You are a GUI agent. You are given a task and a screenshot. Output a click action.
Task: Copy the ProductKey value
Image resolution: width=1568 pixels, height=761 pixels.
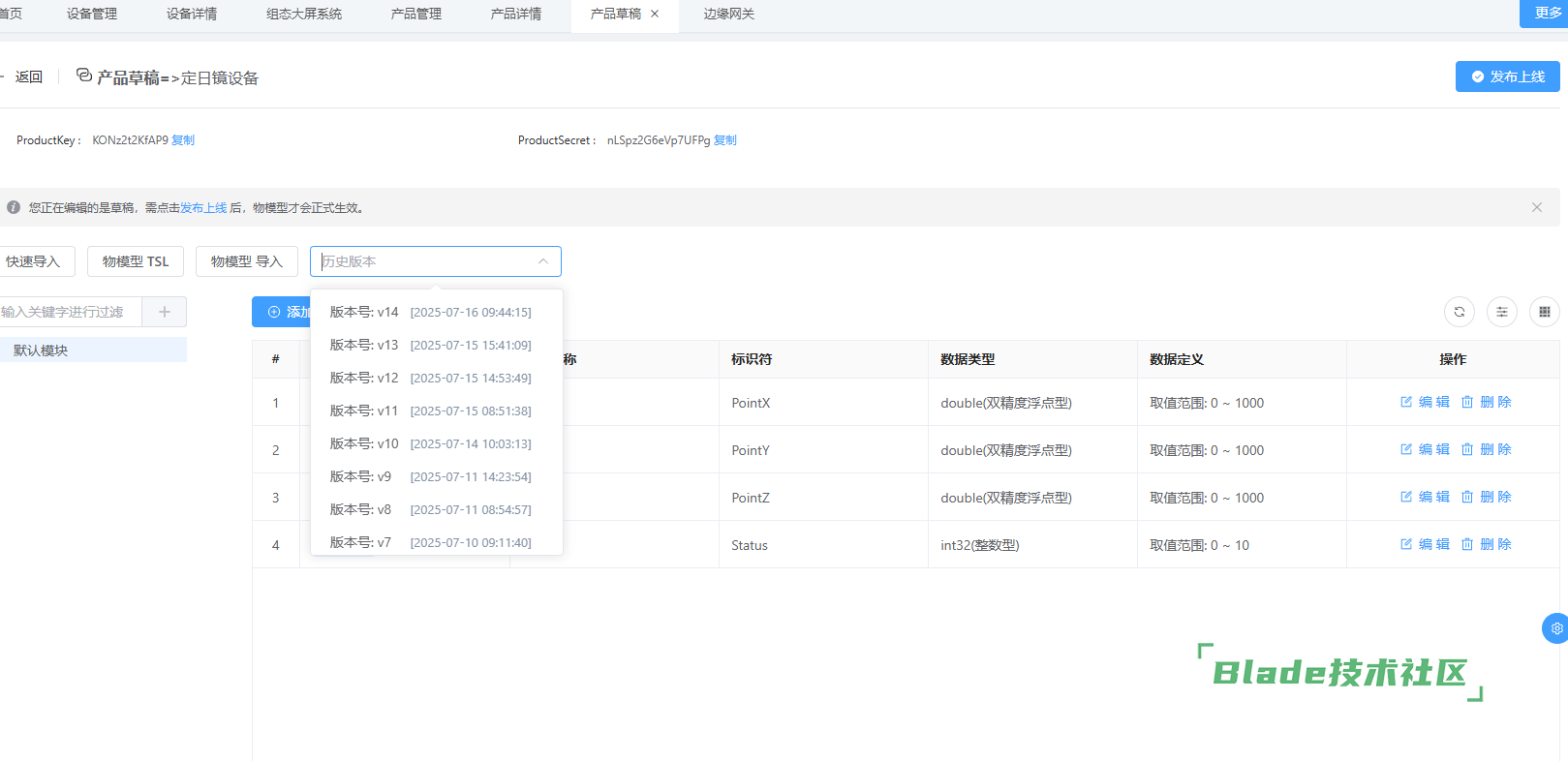[183, 140]
